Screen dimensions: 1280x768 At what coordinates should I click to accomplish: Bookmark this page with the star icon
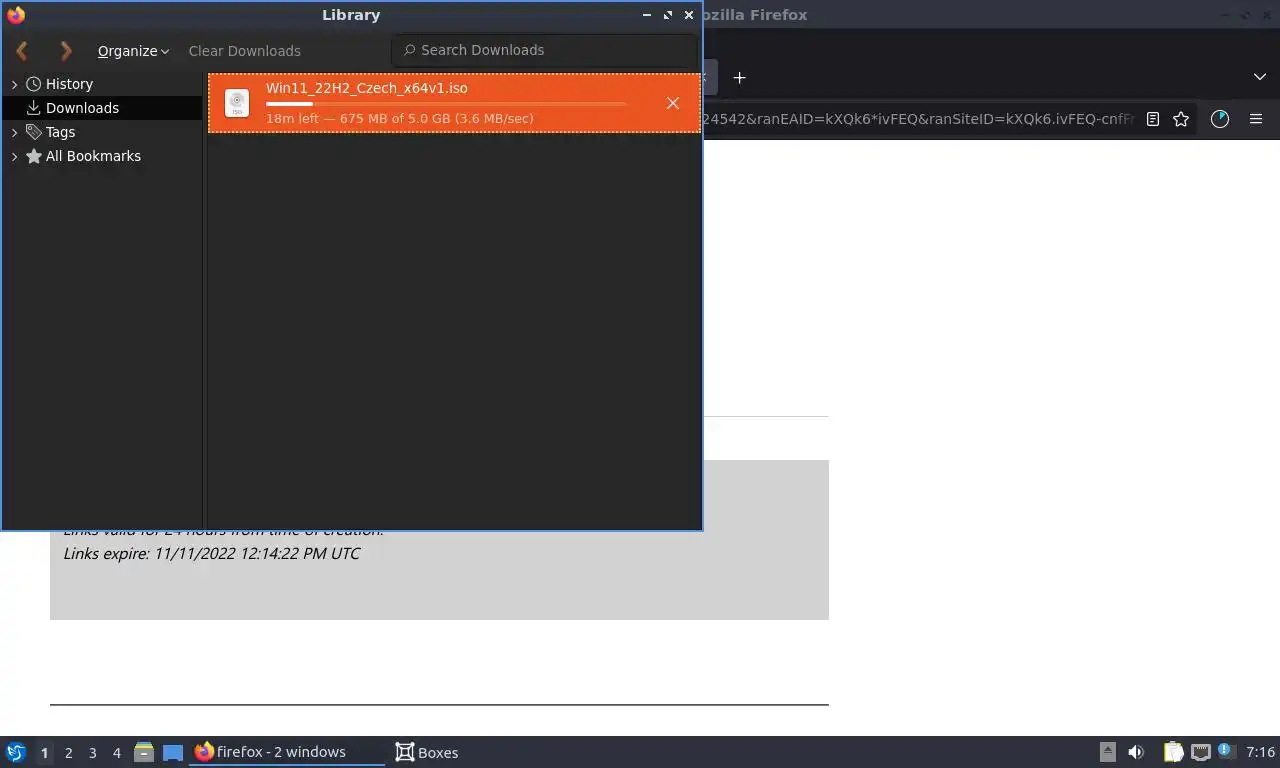tap(1181, 119)
